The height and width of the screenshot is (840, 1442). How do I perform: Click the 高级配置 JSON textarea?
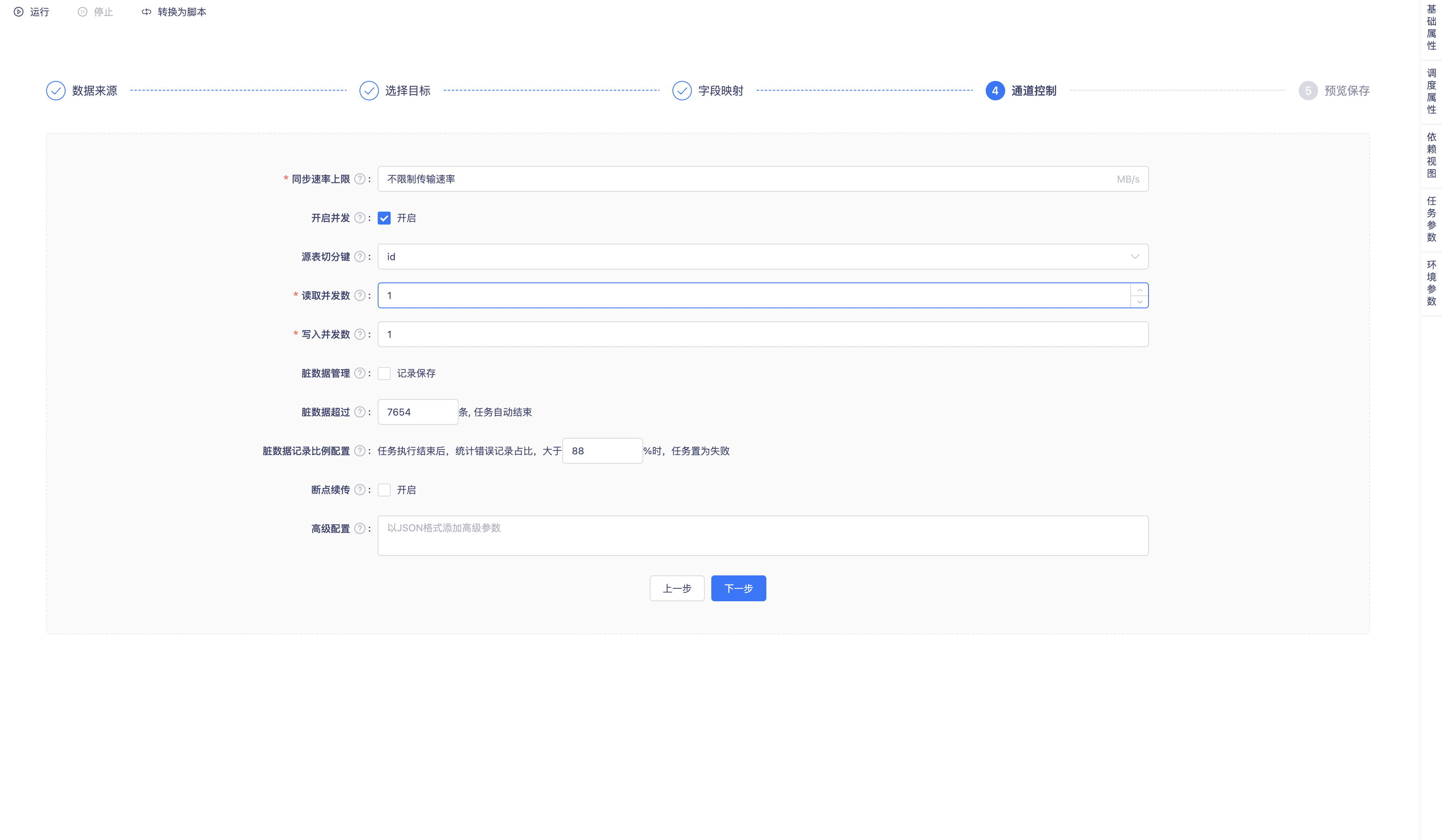pyautogui.click(x=763, y=536)
